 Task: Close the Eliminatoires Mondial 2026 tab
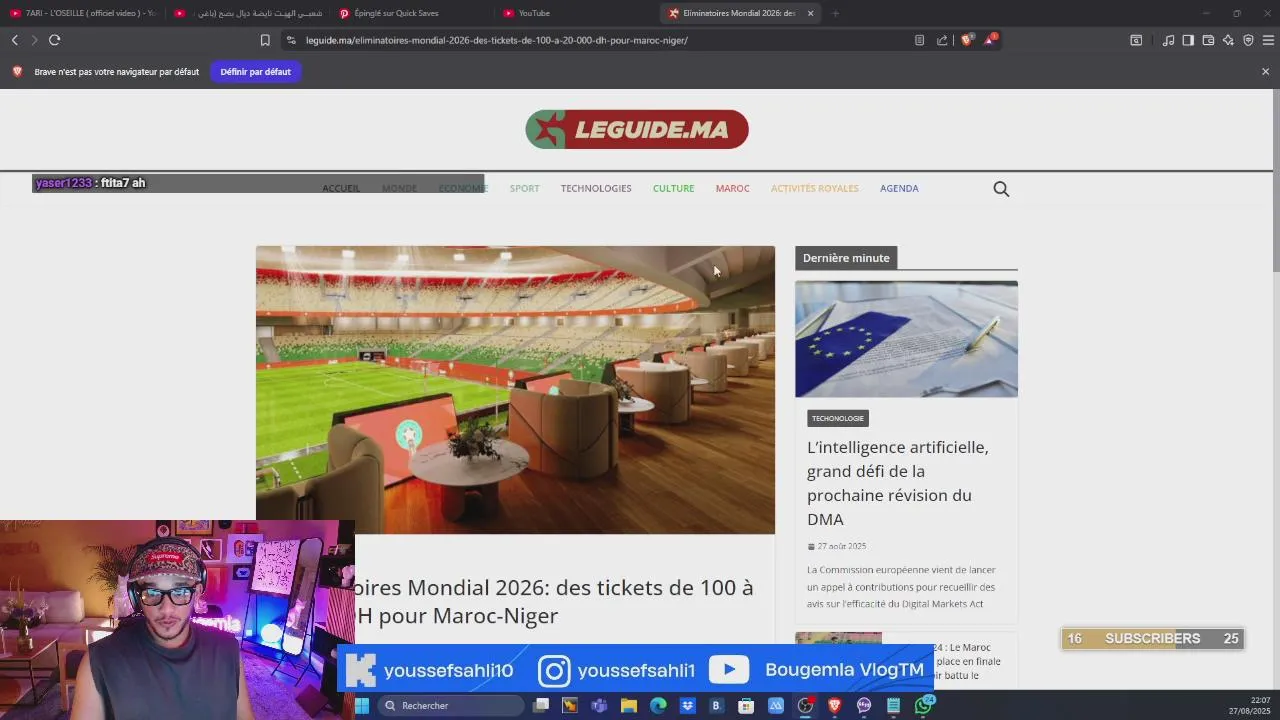point(810,13)
